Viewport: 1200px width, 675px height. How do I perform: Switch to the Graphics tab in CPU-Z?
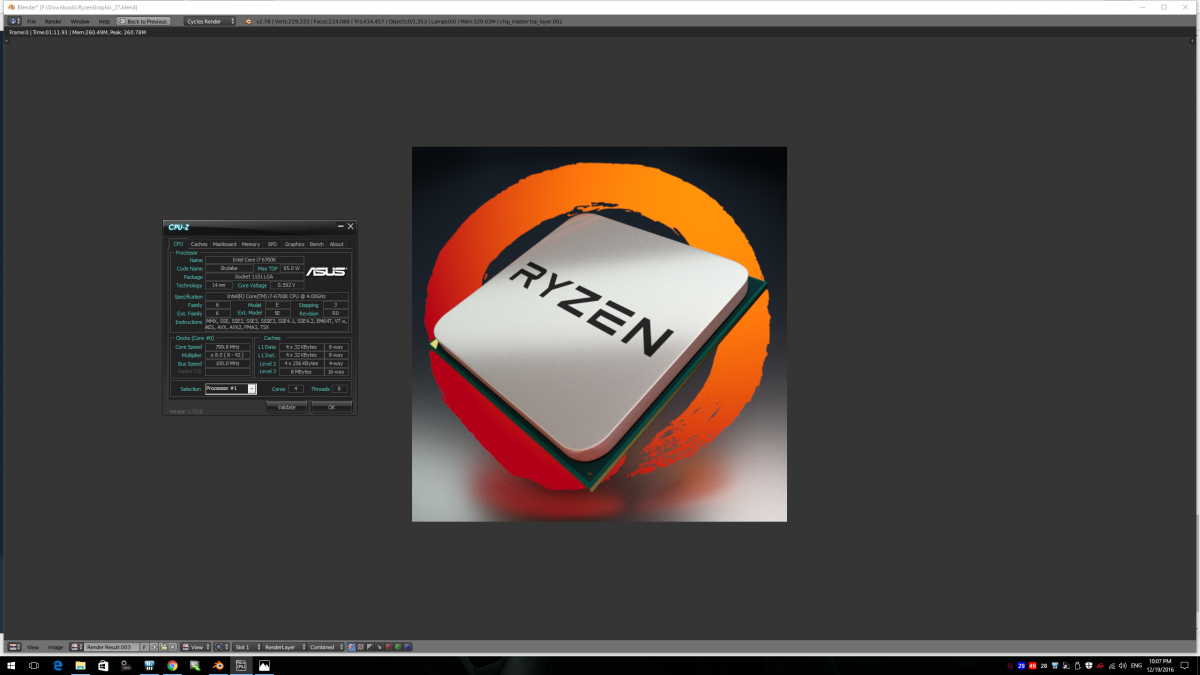[x=294, y=244]
